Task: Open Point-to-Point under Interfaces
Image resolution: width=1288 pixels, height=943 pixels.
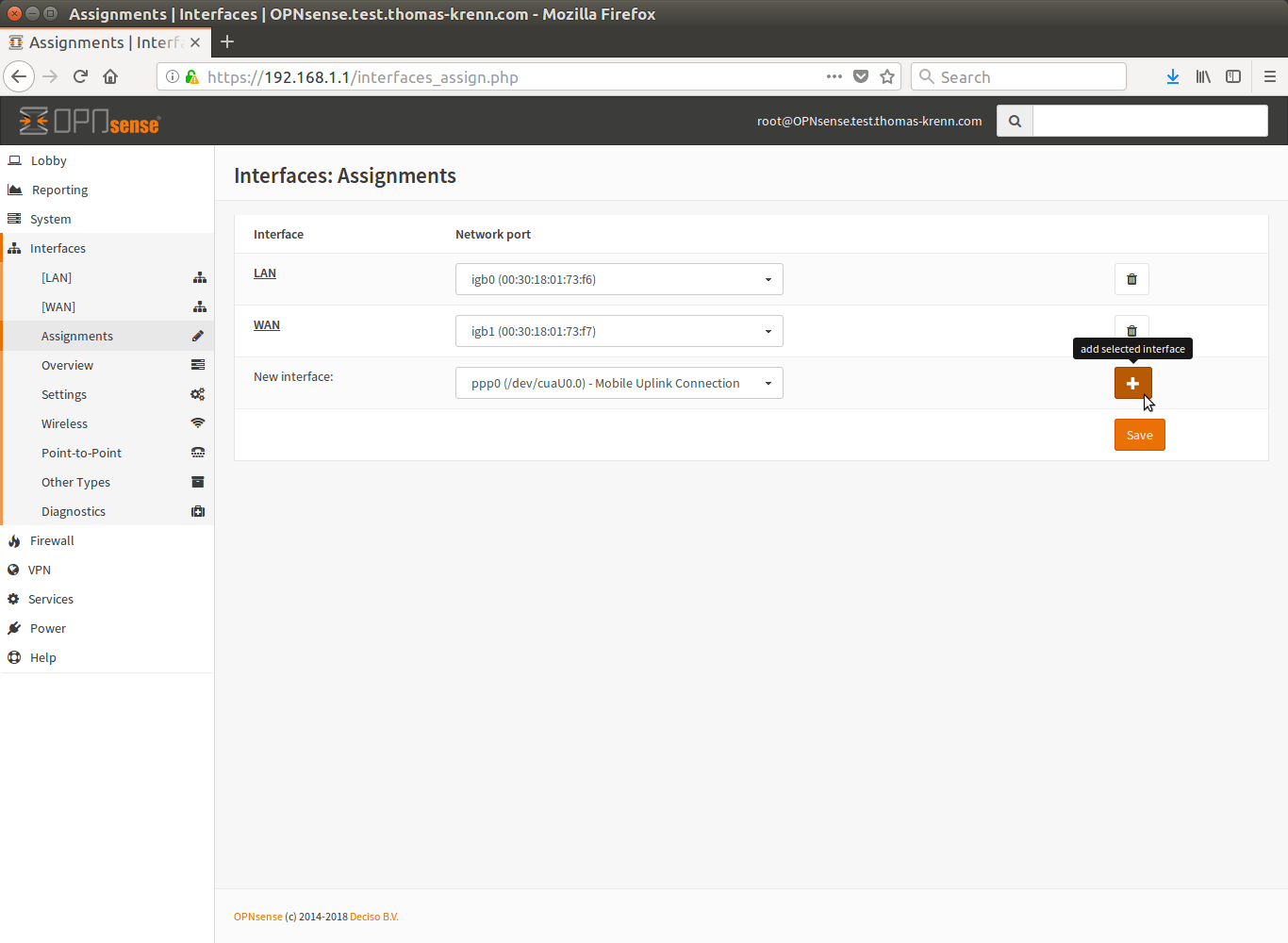Action: pyautogui.click(x=81, y=453)
